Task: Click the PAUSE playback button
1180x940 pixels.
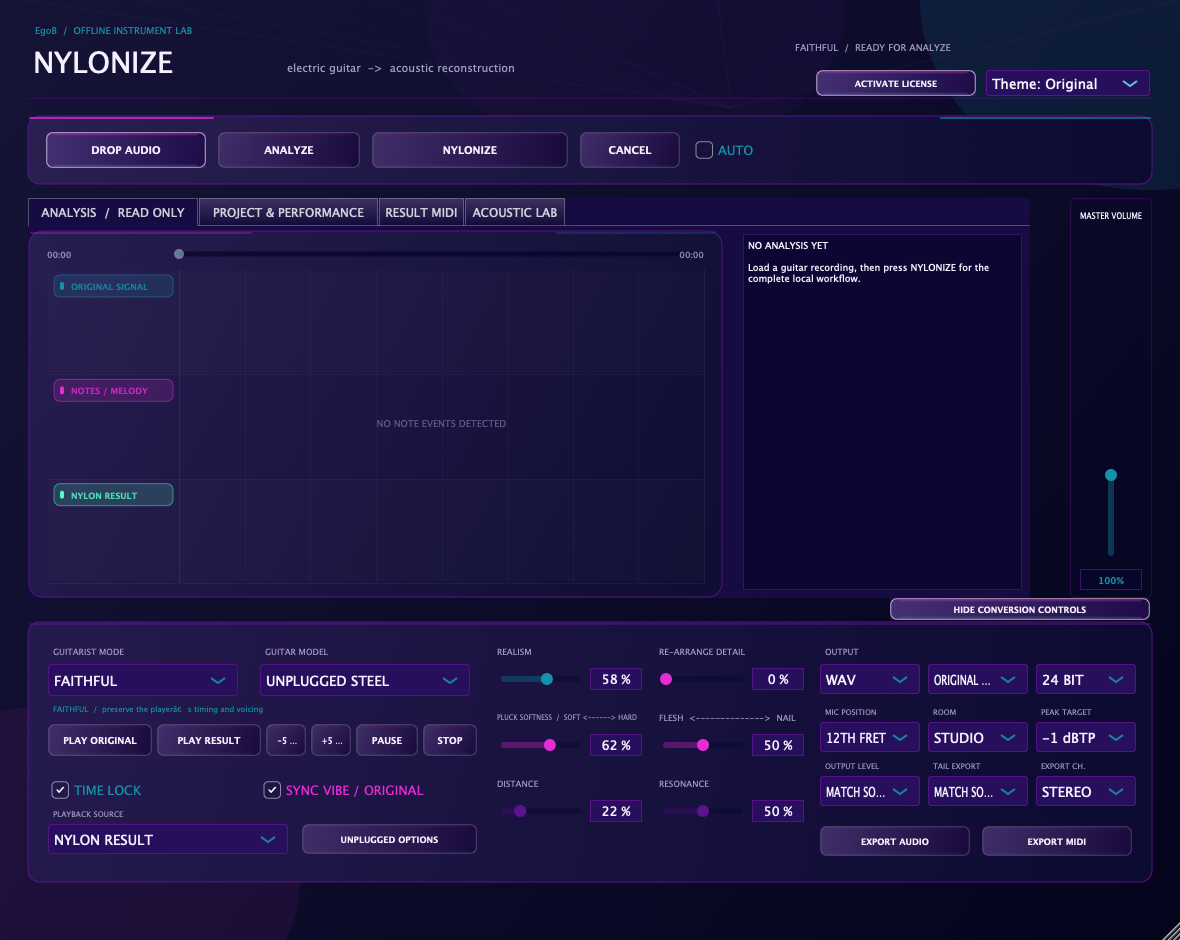Action: coord(387,741)
